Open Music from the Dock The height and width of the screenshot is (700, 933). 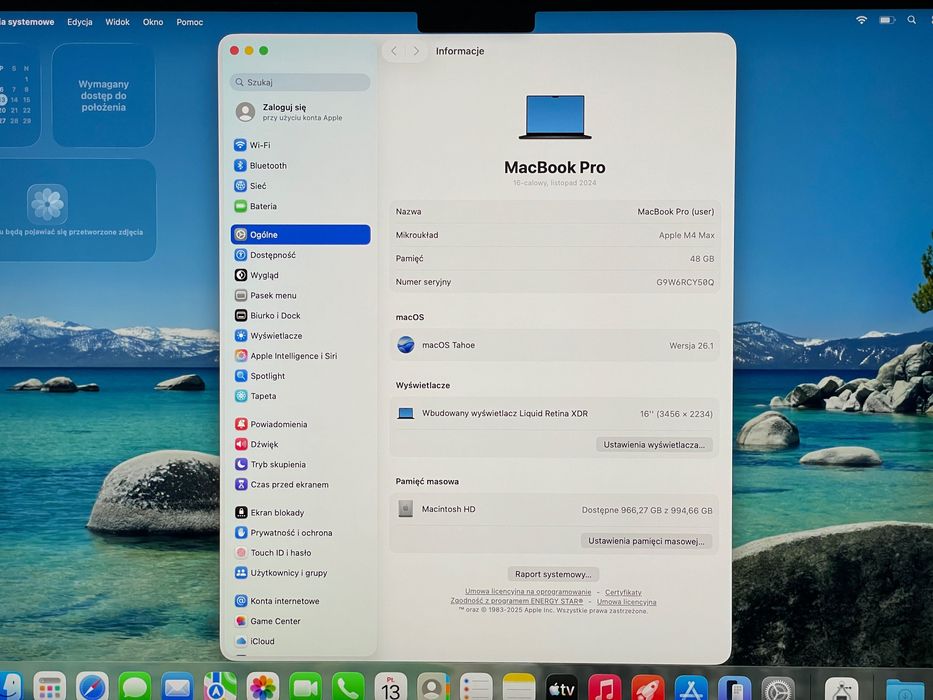605,689
